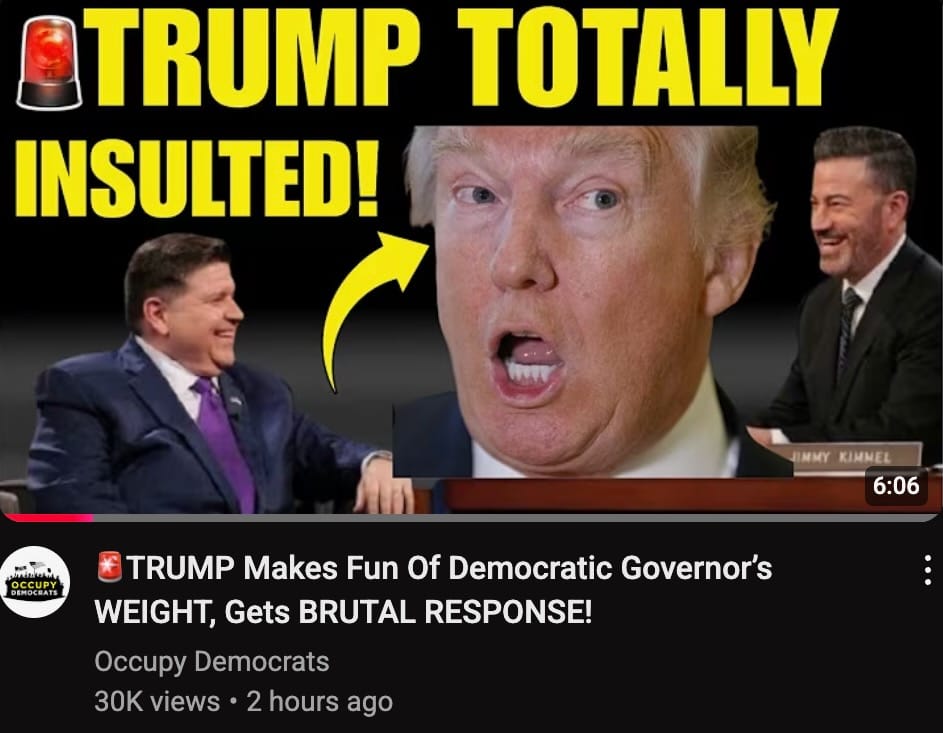
Task: Click the wooden desk in thumbnail
Action: [x=680, y=496]
